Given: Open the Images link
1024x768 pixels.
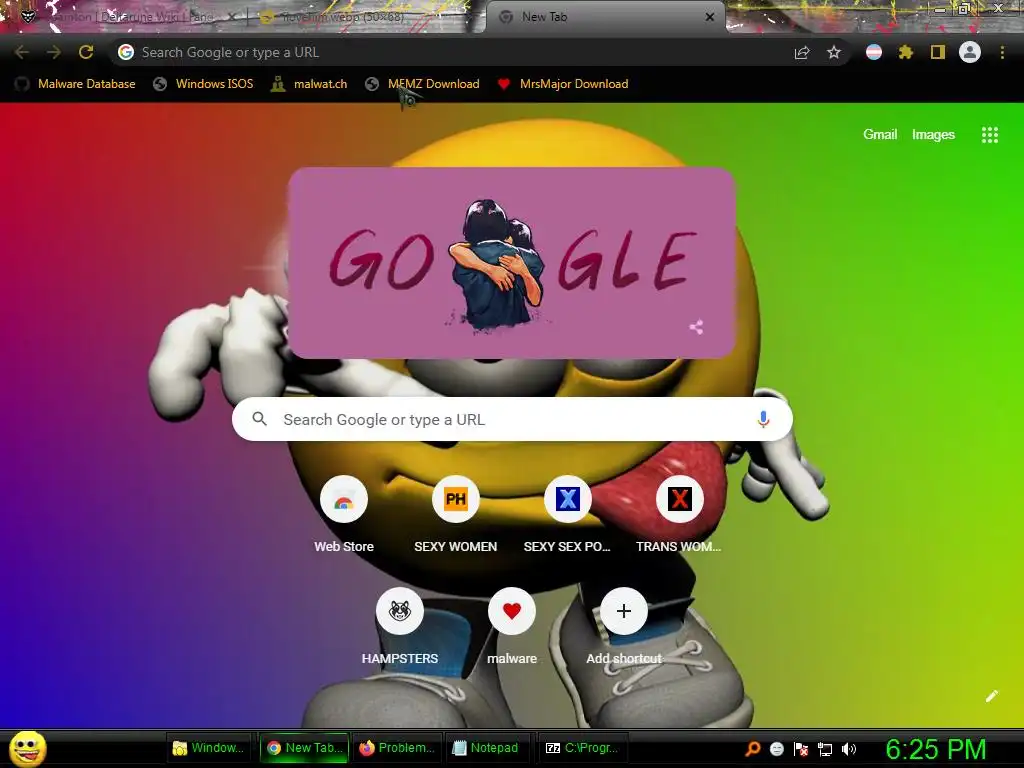Looking at the screenshot, I should click(933, 135).
